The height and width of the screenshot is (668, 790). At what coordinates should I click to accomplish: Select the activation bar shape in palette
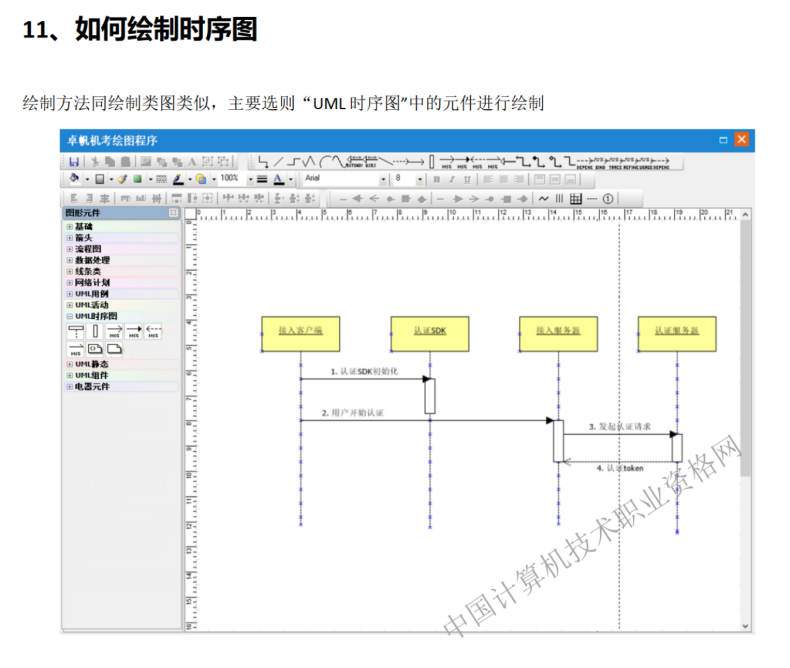95,331
